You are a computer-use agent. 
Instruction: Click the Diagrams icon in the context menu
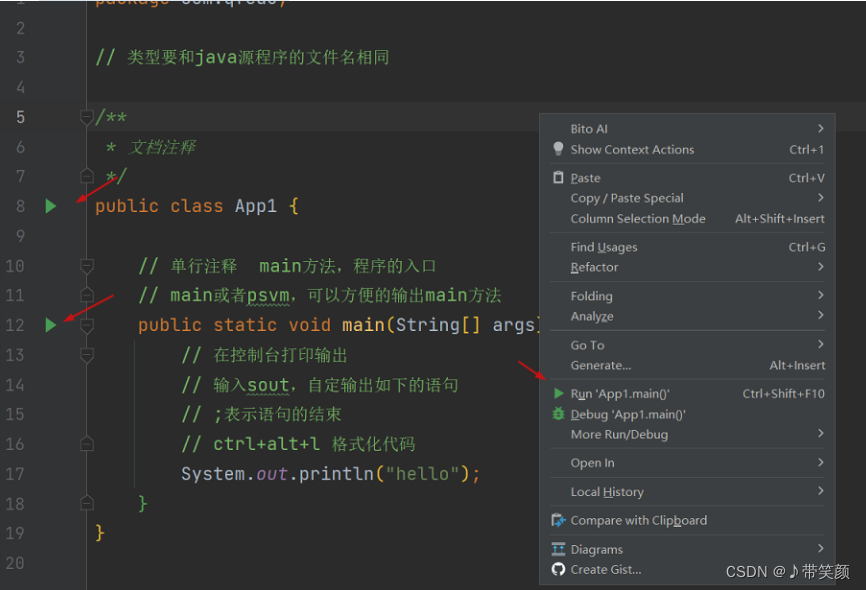point(559,548)
